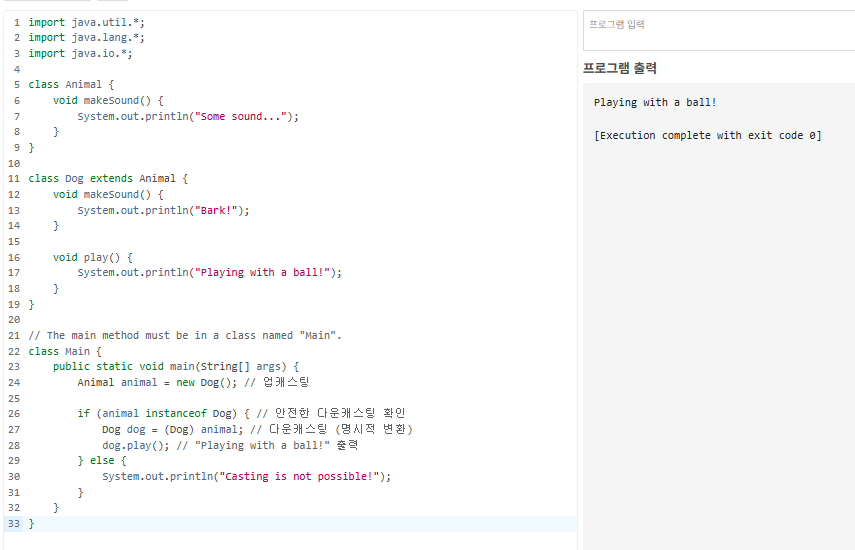Click line 3 'import java.io.*;'
This screenshot has height=550, width=855.
click(x=80, y=53)
